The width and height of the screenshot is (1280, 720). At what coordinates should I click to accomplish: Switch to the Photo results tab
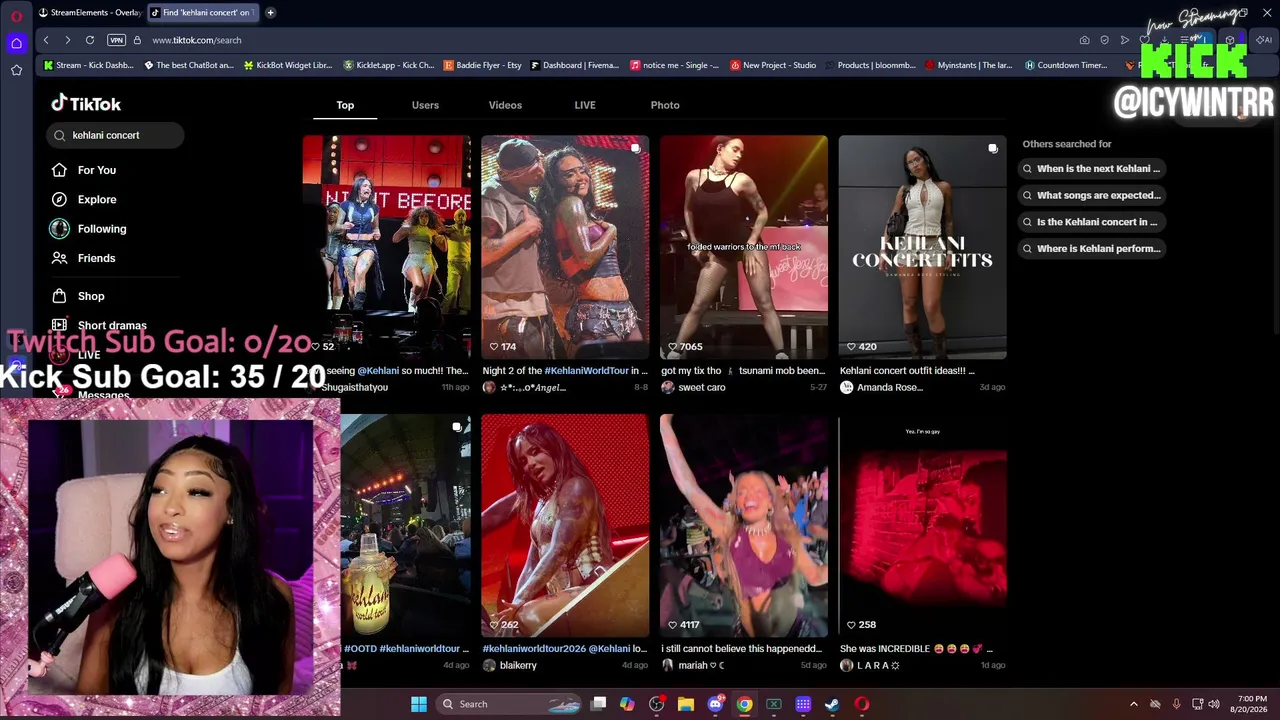665,105
